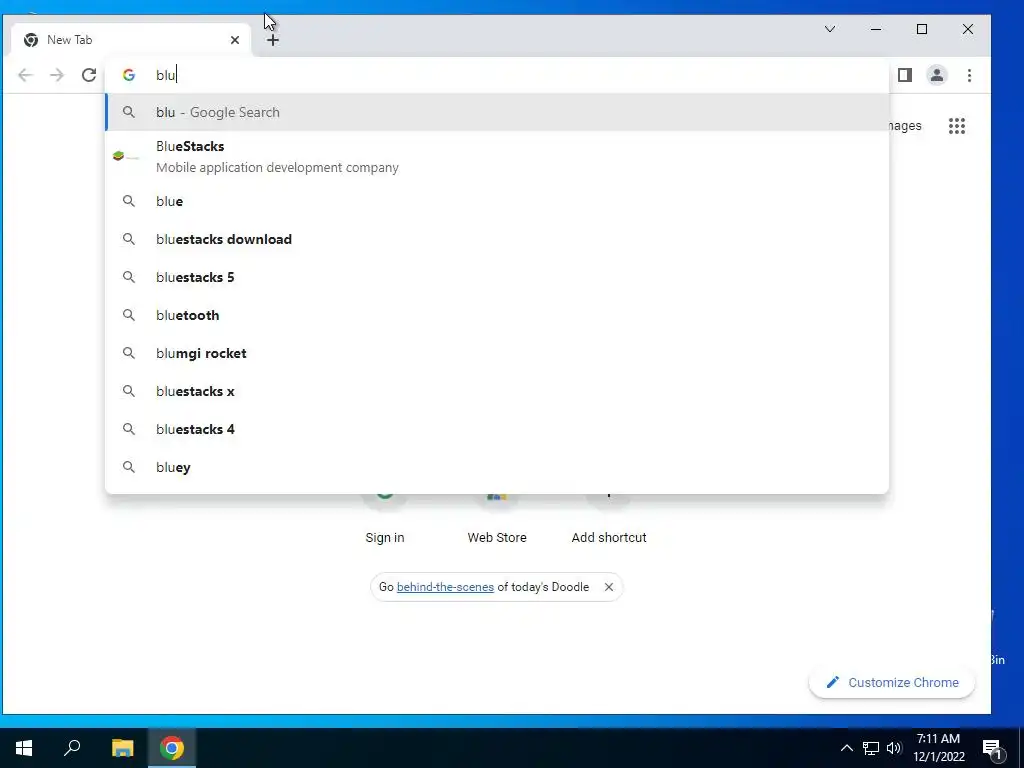
Task: Click Customize Chrome button
Action: [892, 682]
